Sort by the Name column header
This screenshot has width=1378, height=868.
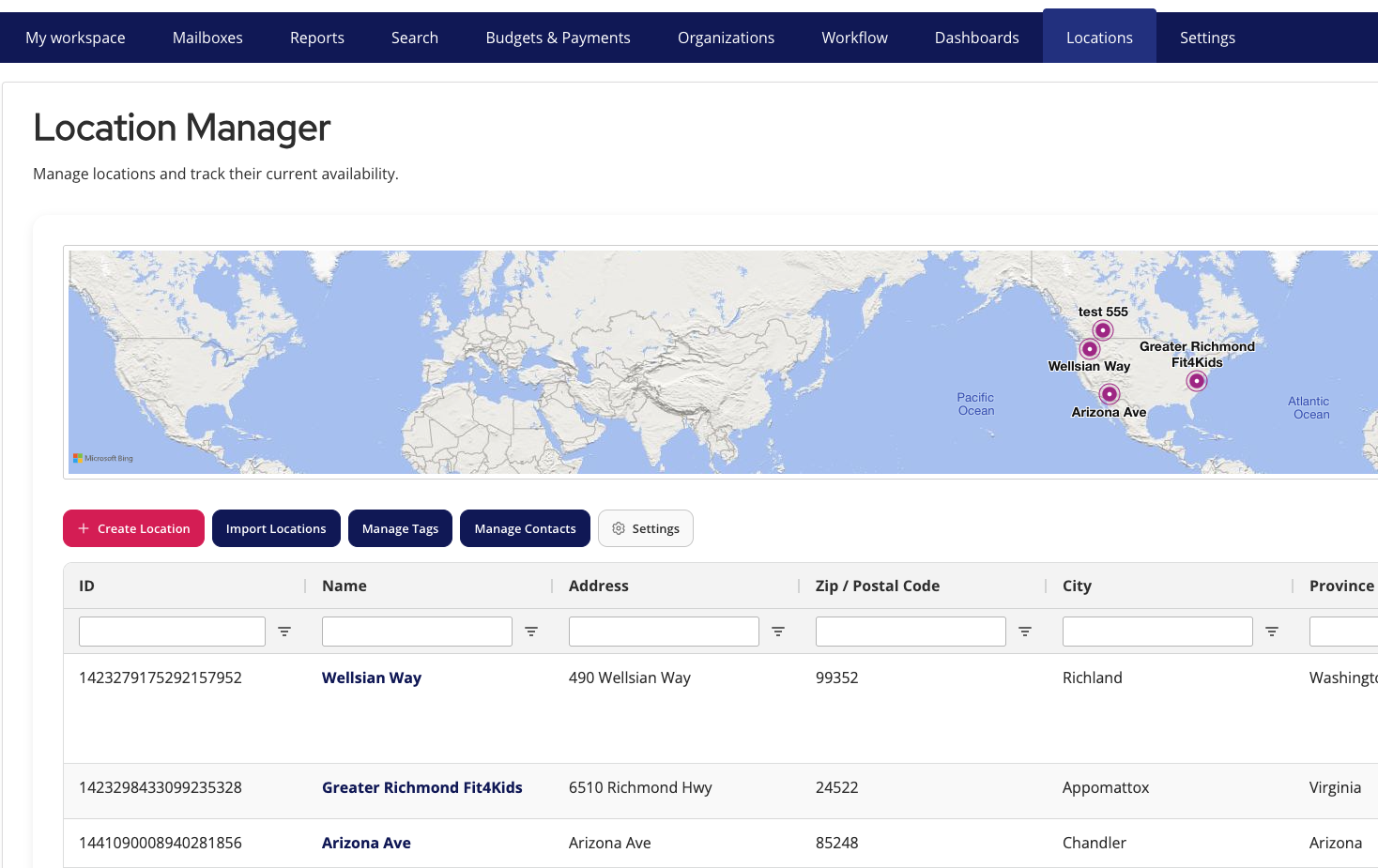pos(344,586)
